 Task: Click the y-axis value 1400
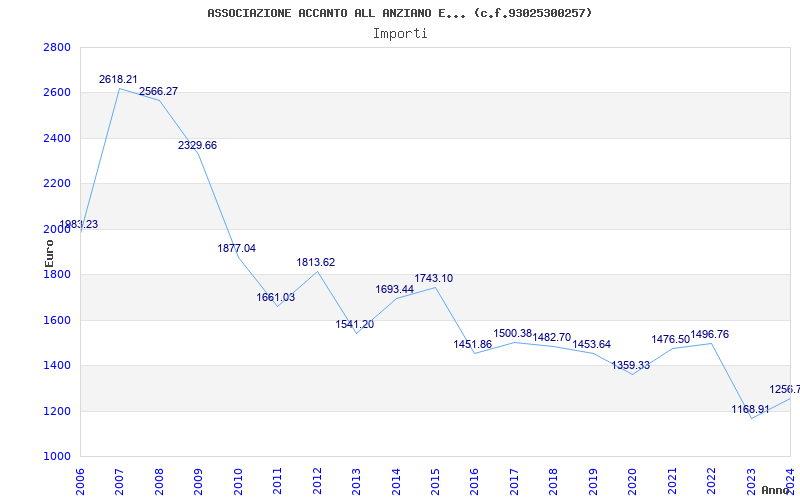[x=58, y=366]
